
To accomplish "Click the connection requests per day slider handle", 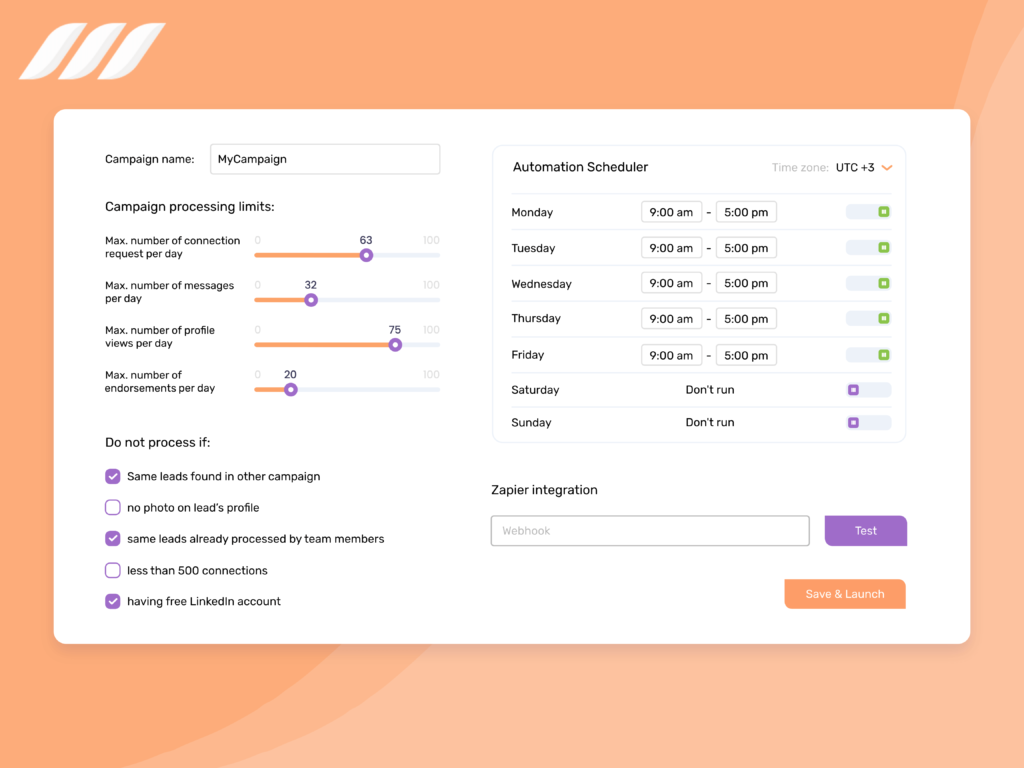I will (366, 255).
